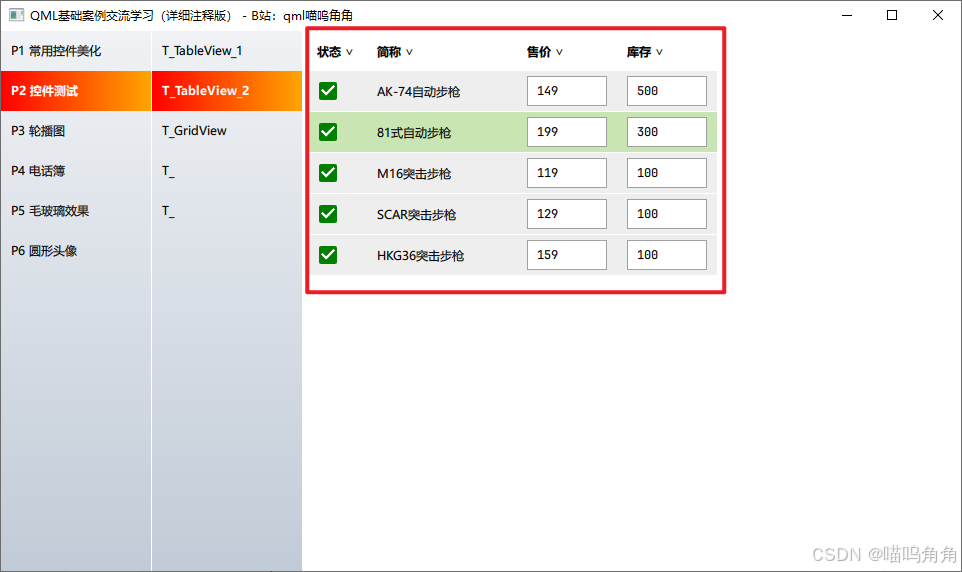
Task: Click the 状态 header label
Action: coord(329,52)
